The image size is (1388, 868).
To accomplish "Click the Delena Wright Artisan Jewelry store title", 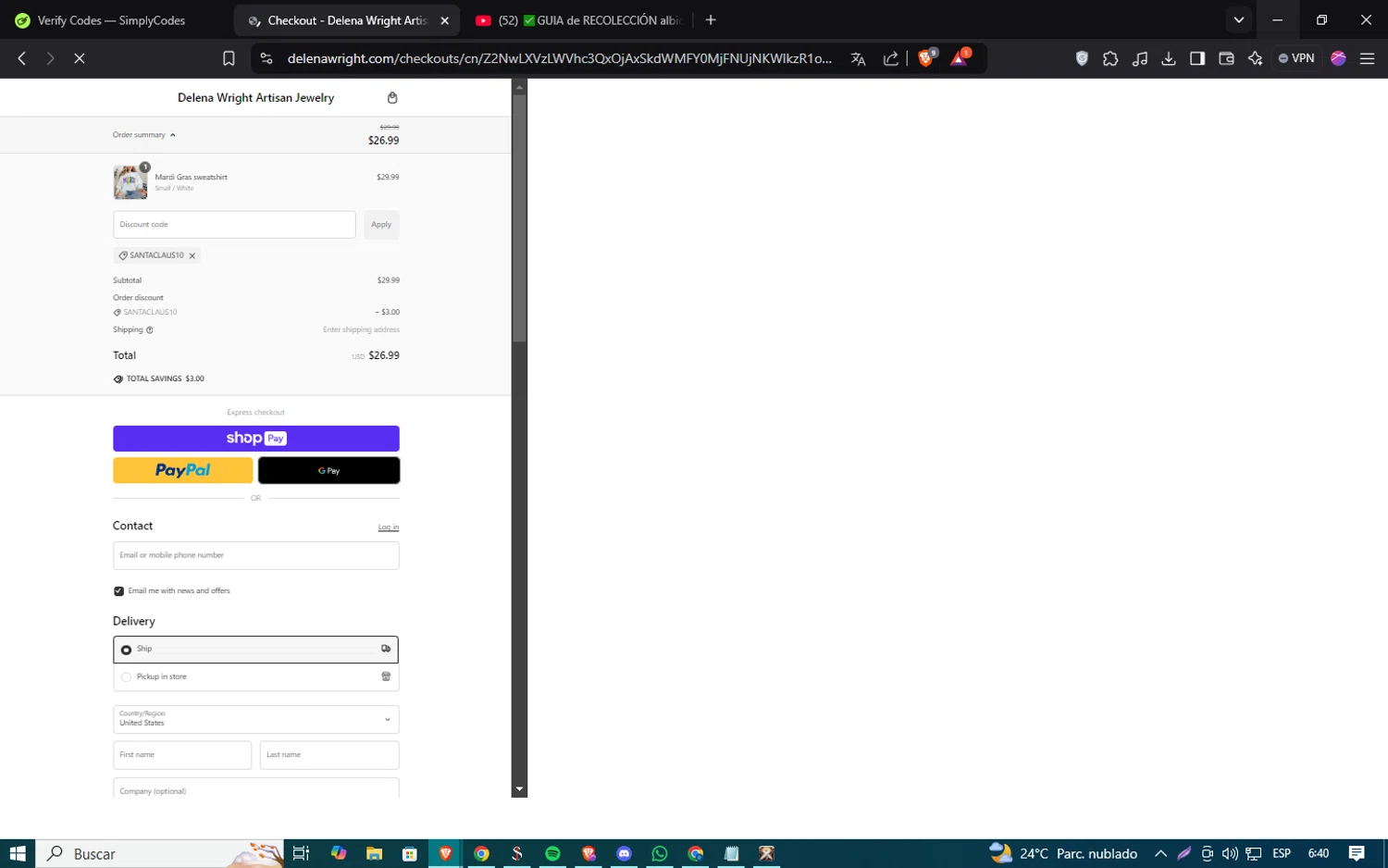I will [x=255, y=98].
